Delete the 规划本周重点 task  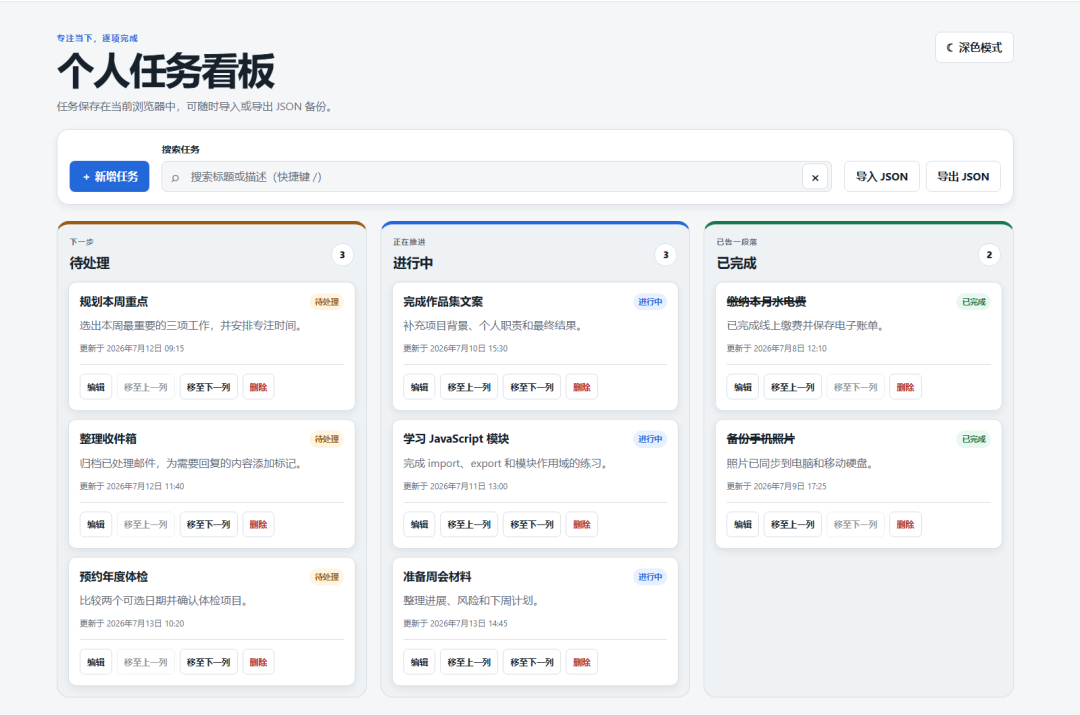(x=258, y=387)
